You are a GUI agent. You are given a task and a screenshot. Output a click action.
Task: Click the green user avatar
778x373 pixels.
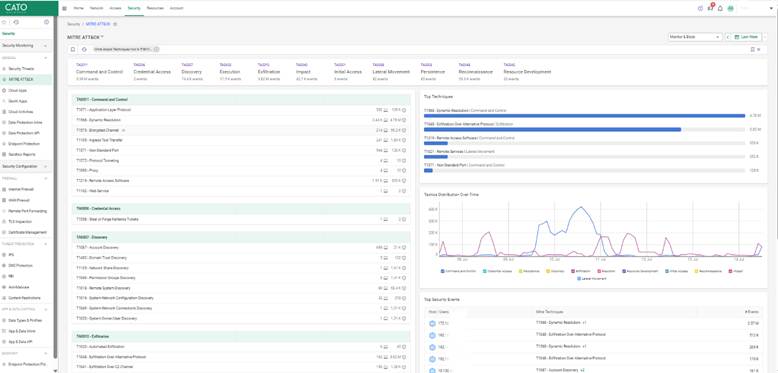tap(730, 8)
